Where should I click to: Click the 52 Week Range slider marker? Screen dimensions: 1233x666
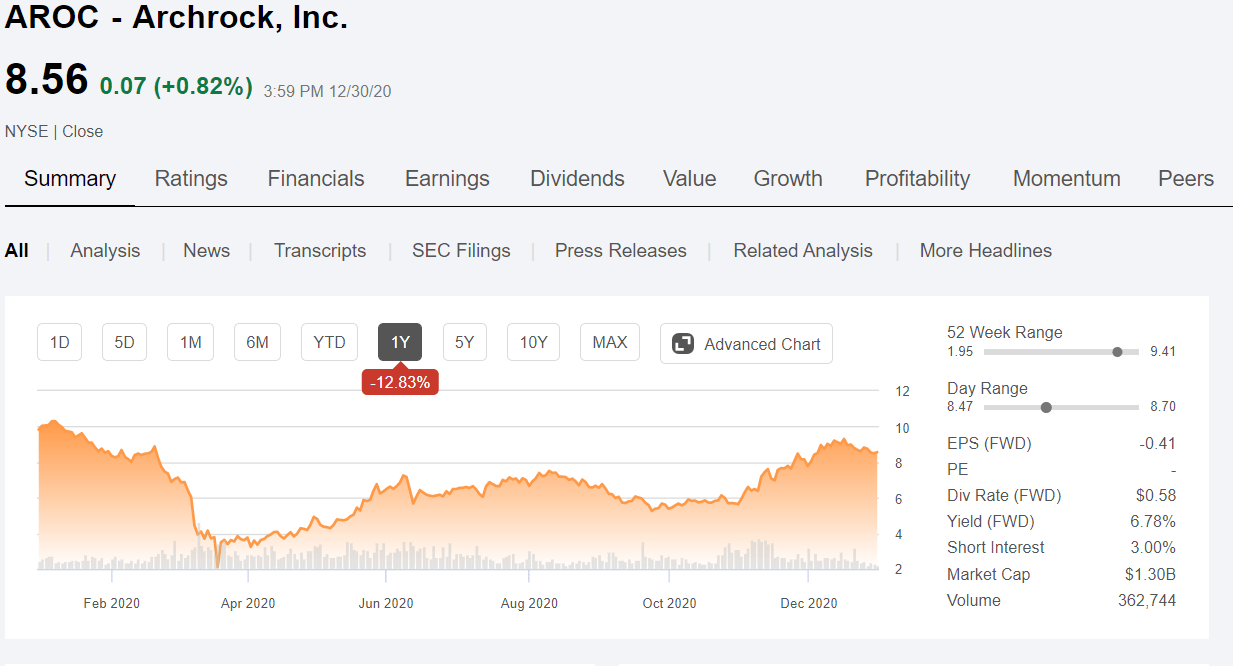click(x=1118, y=352)
